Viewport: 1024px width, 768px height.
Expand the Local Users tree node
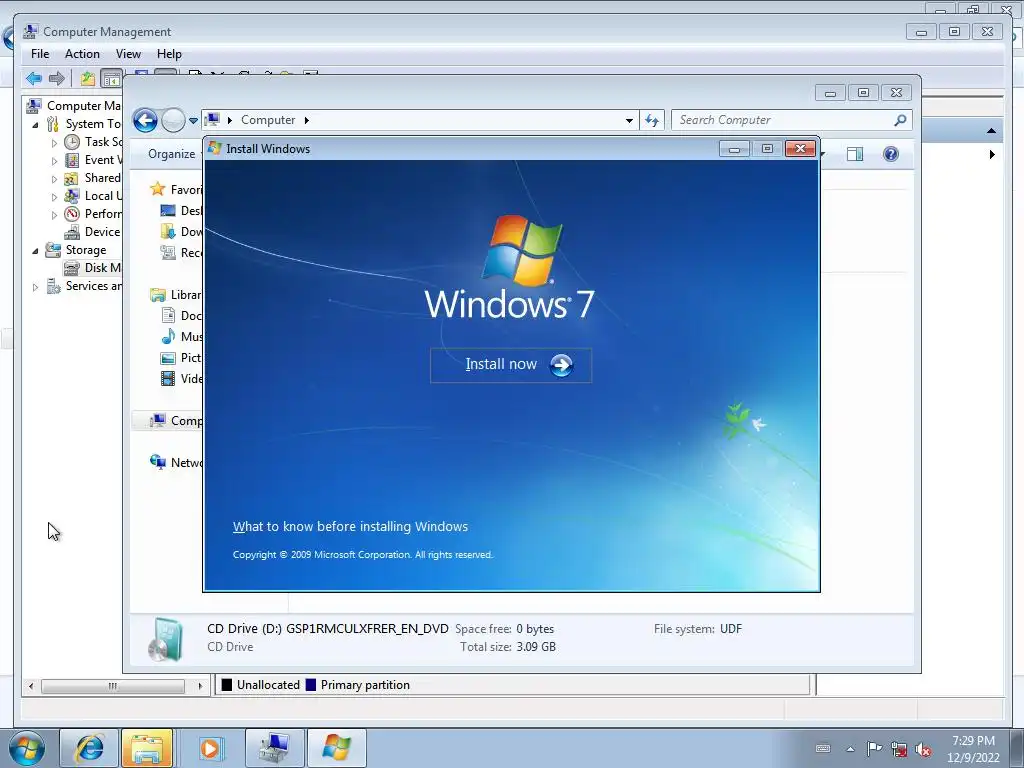click(x=54, y=197)
